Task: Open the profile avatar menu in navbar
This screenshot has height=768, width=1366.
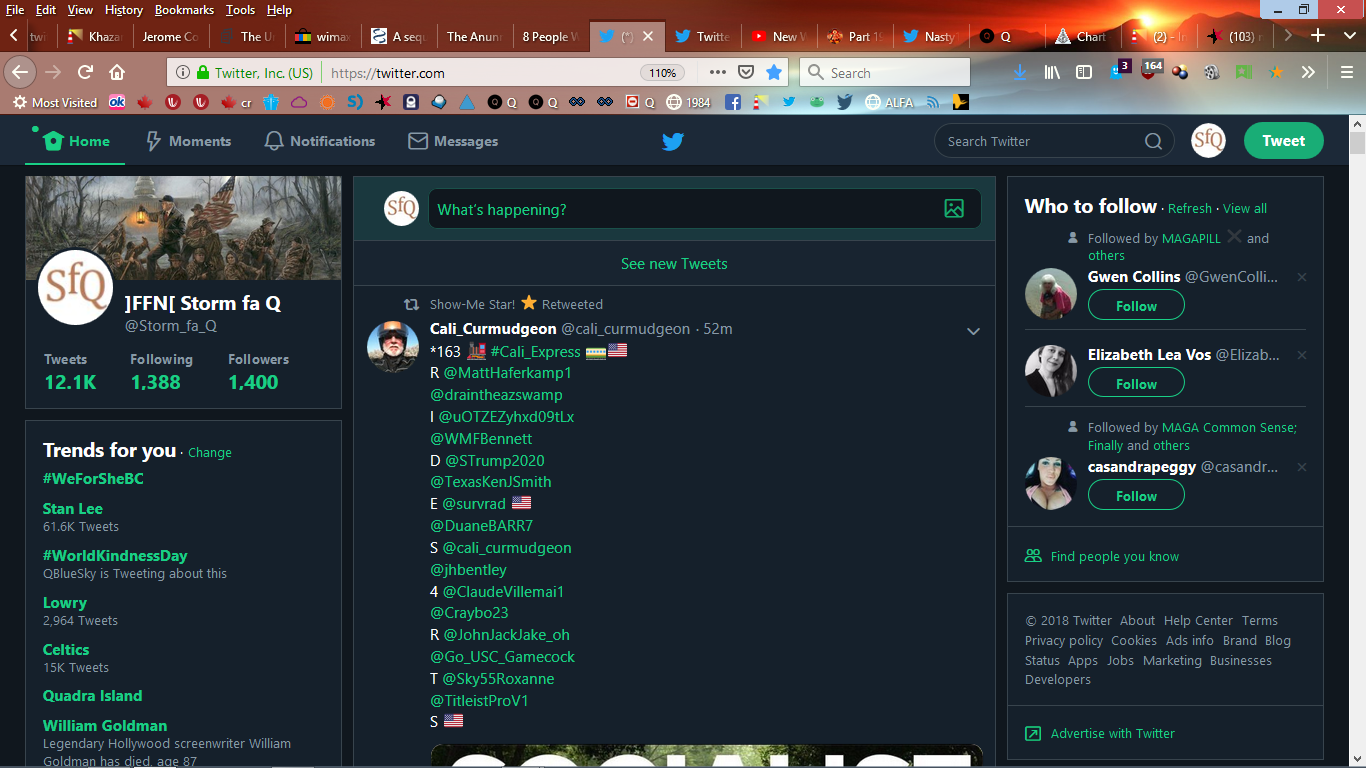Action: tap(1208, 141)
